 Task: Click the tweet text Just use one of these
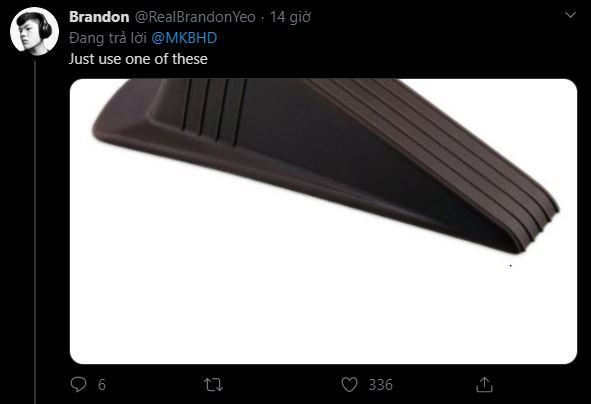(138, 59)
